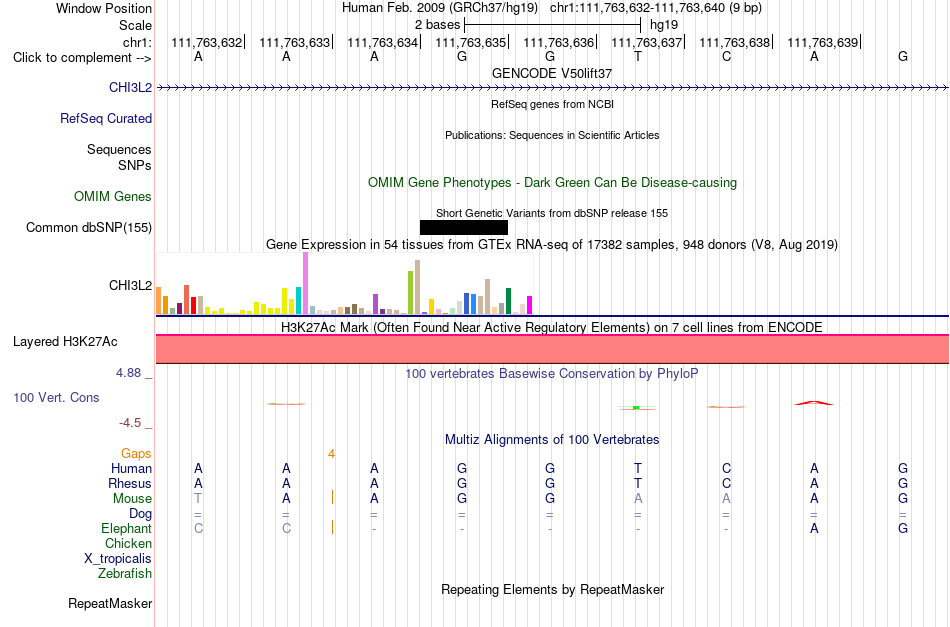
Task: Click the OMIM Genes track label
Action: click(x=113, y=196)
